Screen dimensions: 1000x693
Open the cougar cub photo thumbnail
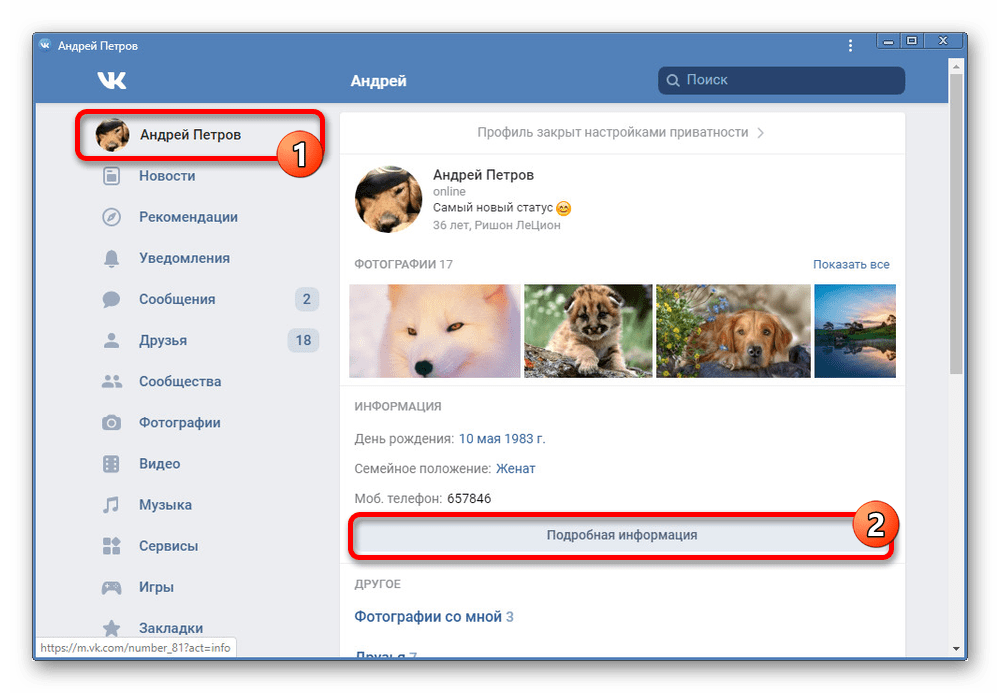[588, 331]
